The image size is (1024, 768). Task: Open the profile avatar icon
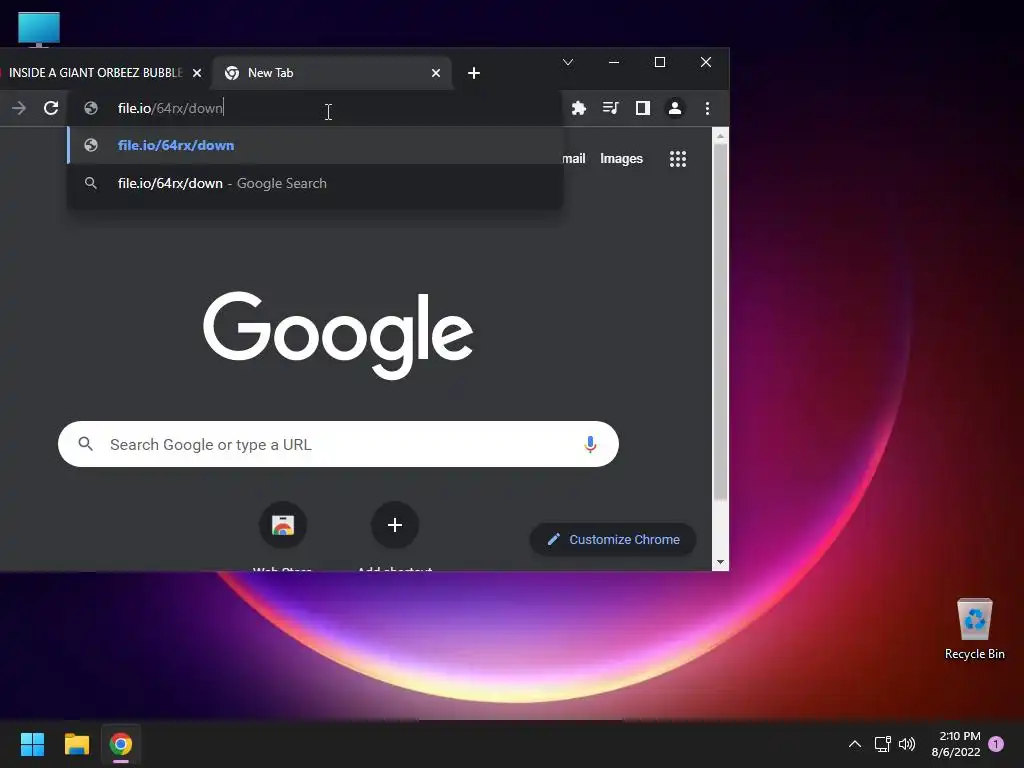click(675, 108)
